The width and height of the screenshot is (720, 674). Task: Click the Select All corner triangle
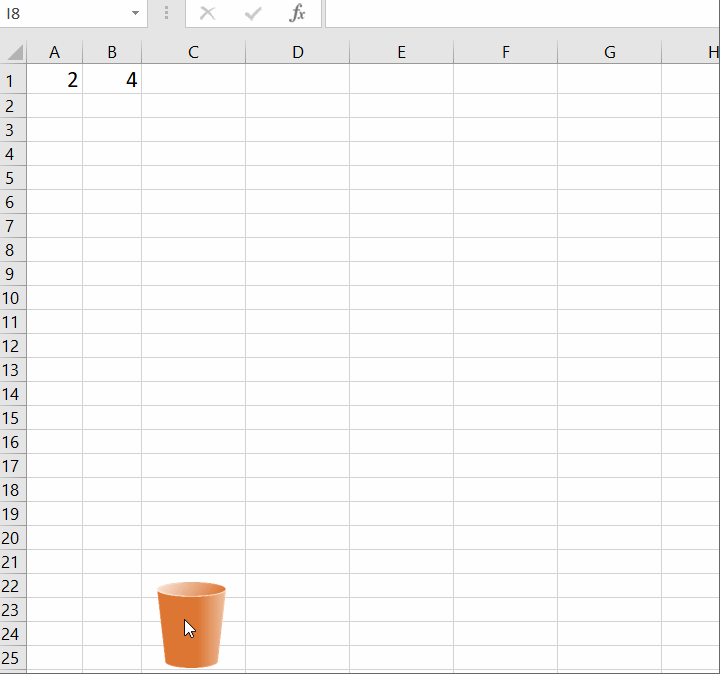pyautogui.click(x=14, y=53)
